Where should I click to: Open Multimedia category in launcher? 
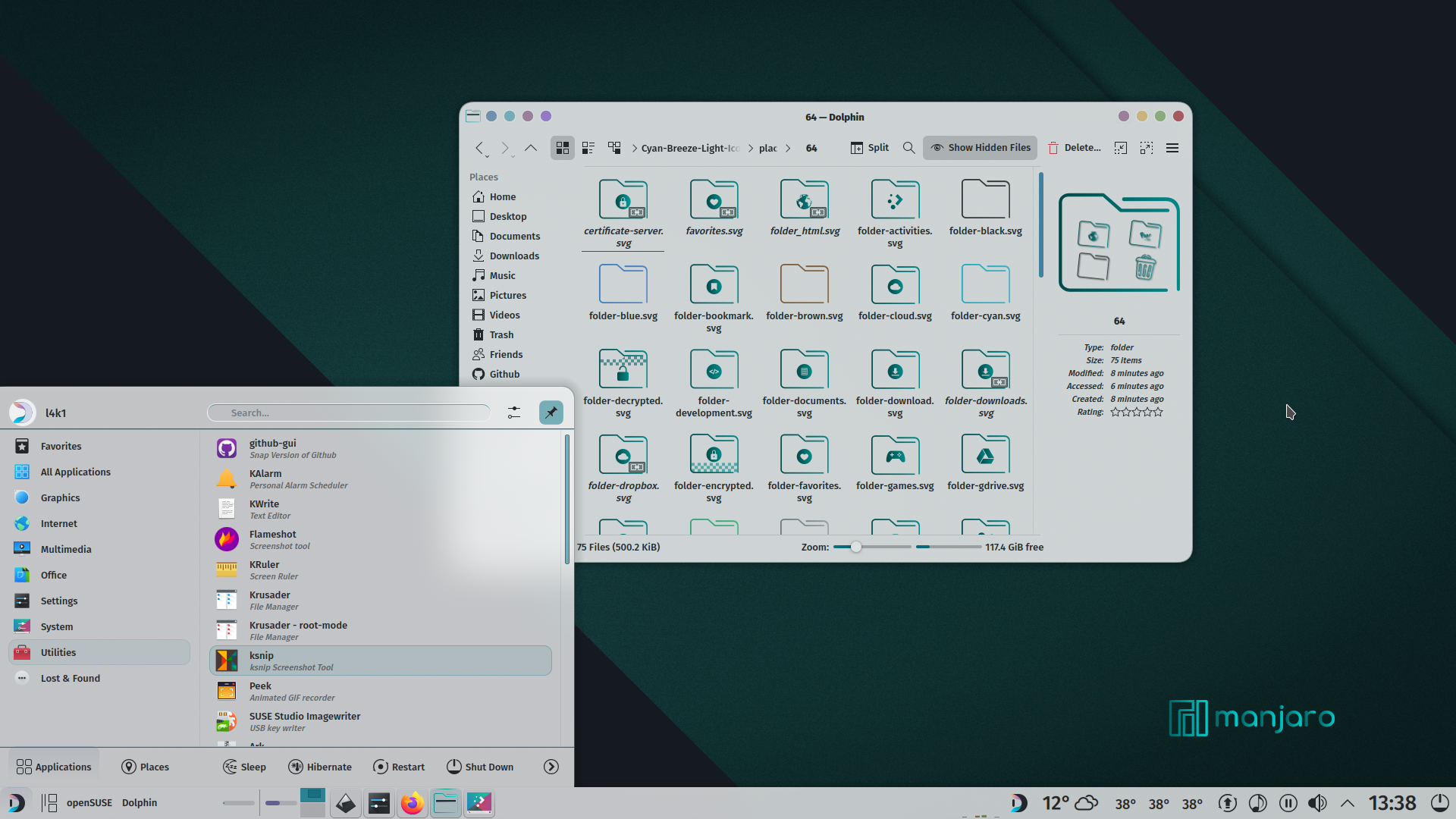point(99,549)
